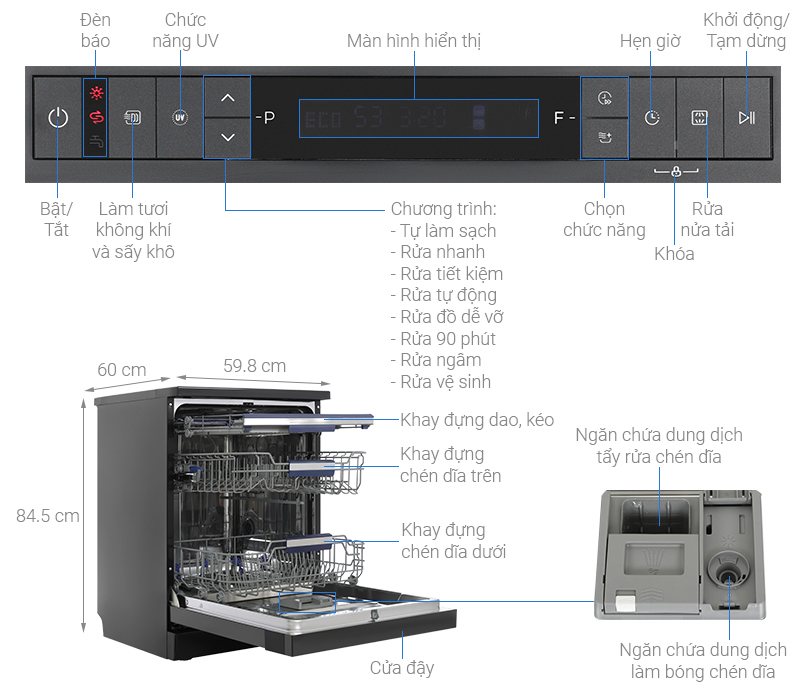Click the faucet indicator light
Screen dimensions: 800x689
tap(96, 142)
